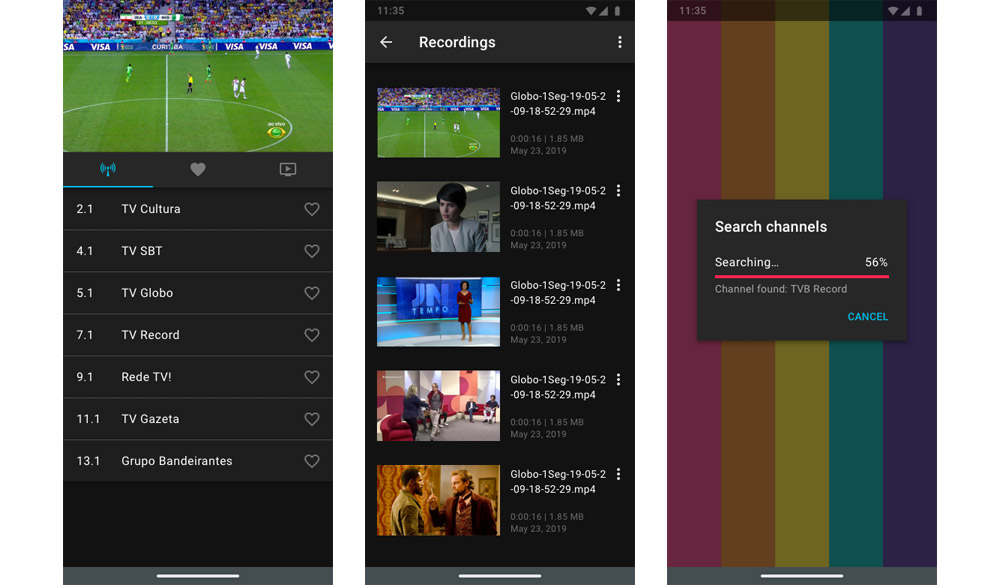Toggle the heart for TV Globo
Image resolution: width=1000 pixels, height=585 pixels.
(311, 293)
